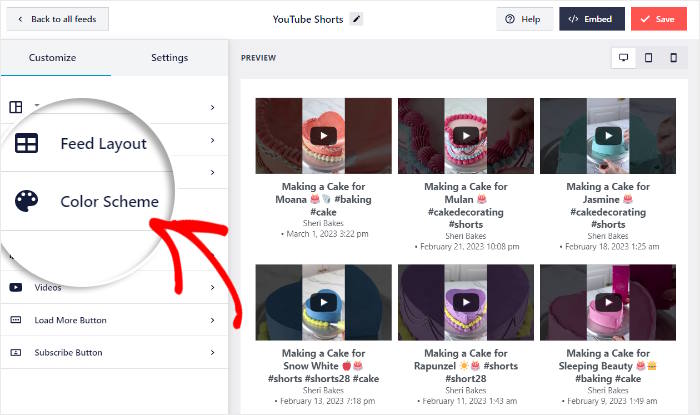
Task: Open the Customize tab
Action: coord(52,58)
